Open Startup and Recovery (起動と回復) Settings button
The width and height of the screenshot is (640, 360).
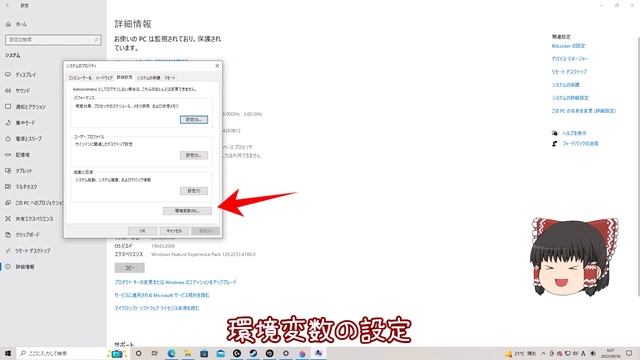coord(194,191)
